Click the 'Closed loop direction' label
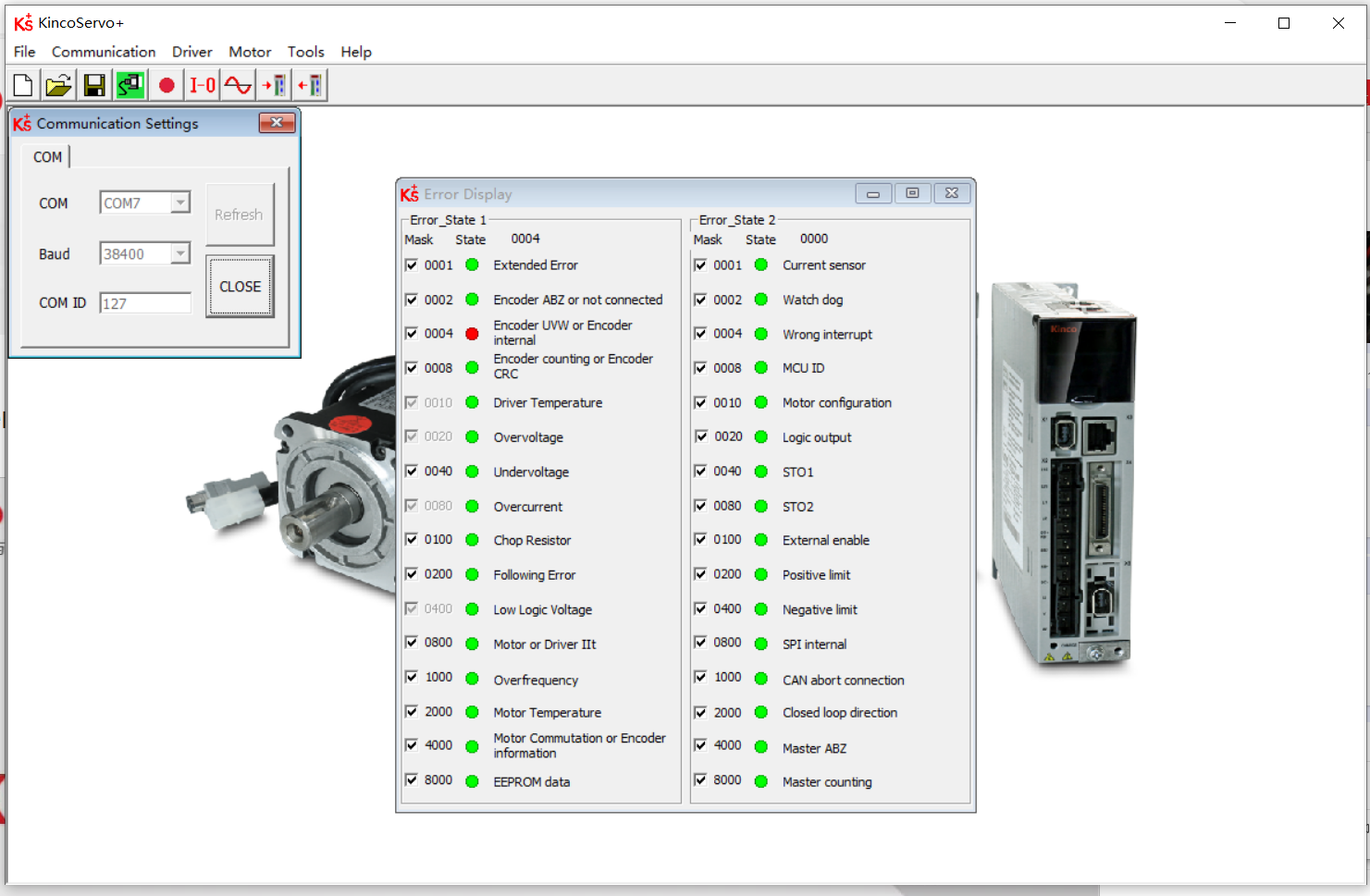Image resolution: width=1370 pixels, height=896 pixels. (x=840, y=713)
